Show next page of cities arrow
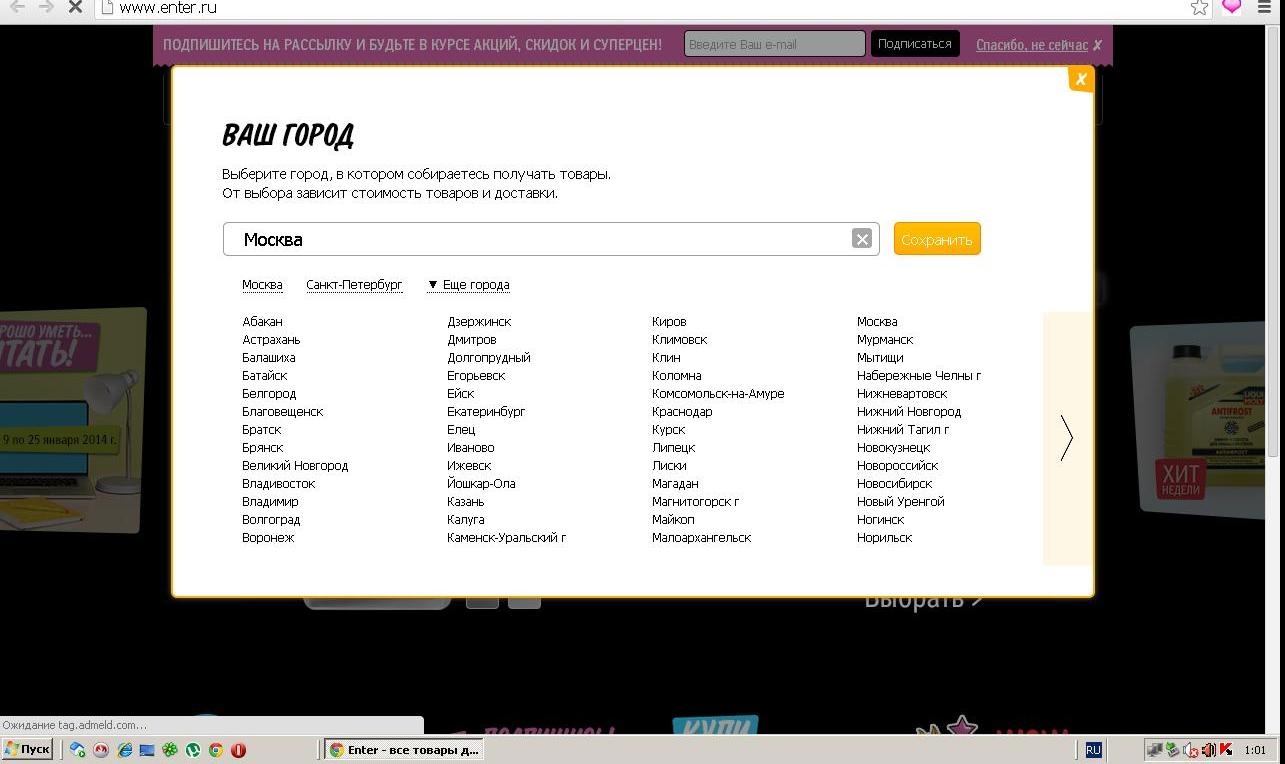Viewport: 1285px width, 764px height. click(1066, 438)
